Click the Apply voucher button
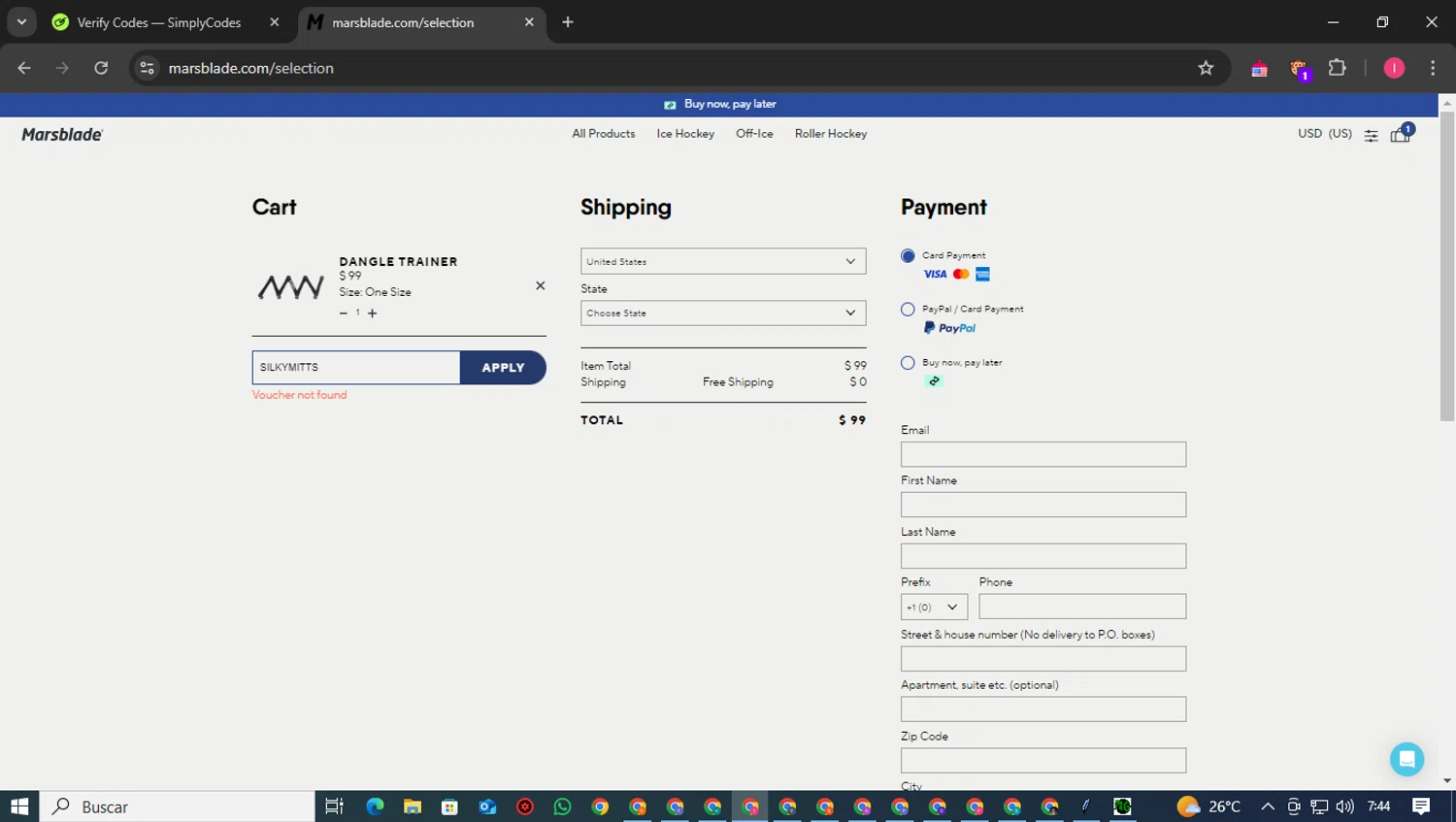1456x822 pixels. [x=503, y=368]
